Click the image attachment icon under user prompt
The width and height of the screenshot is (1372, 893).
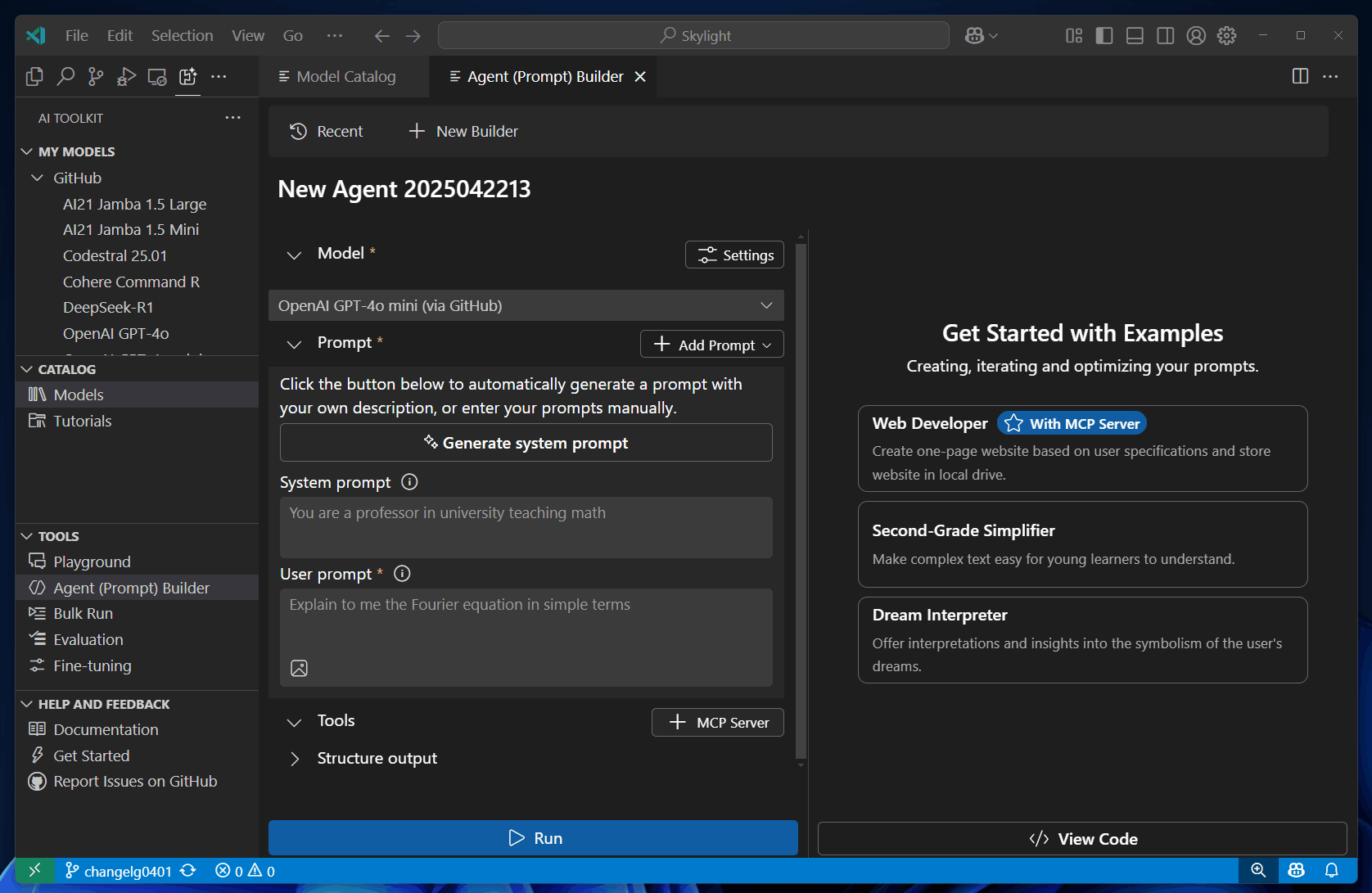300,668
